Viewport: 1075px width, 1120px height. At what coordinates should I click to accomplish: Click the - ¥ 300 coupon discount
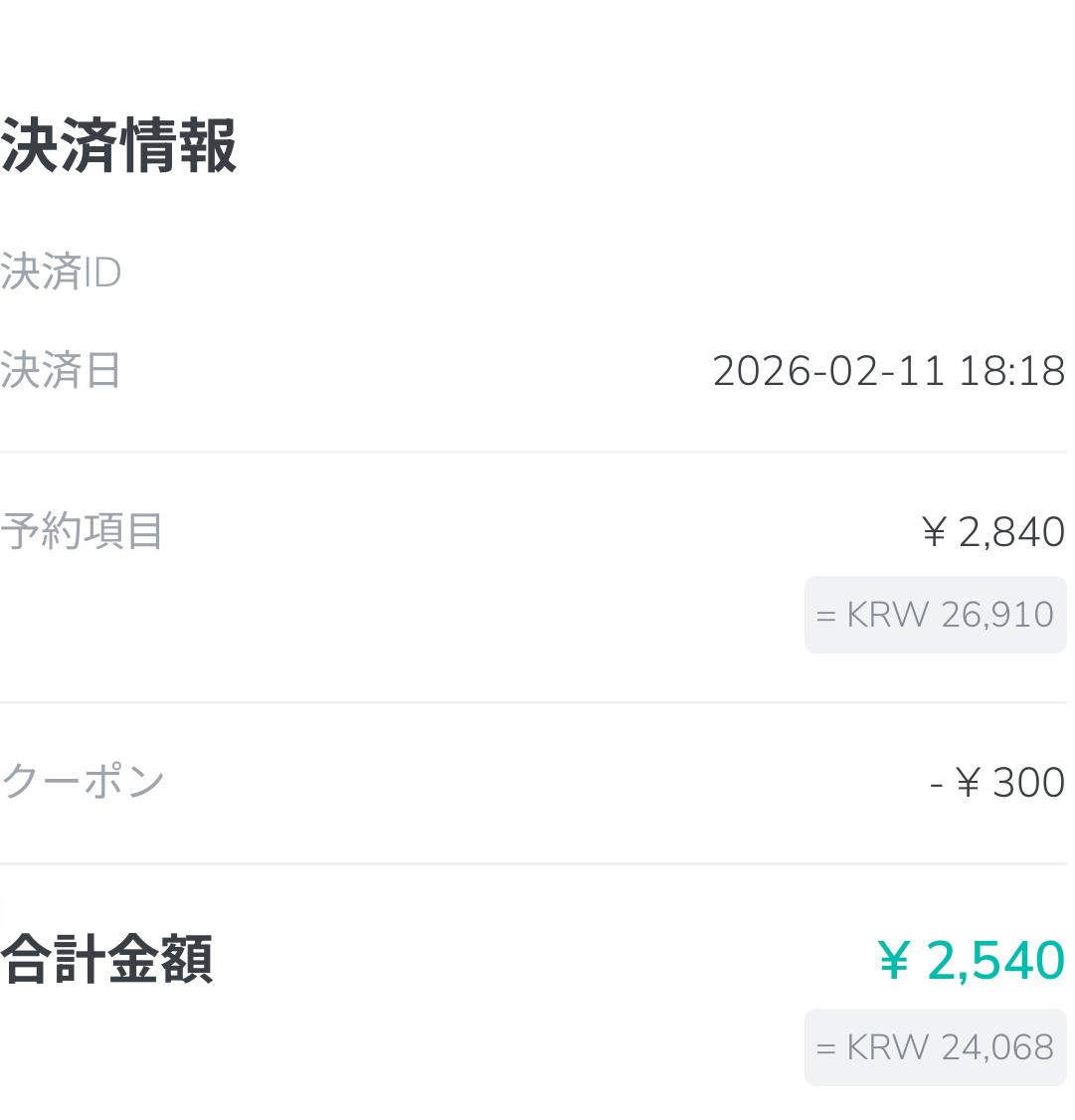click(997, 783)
